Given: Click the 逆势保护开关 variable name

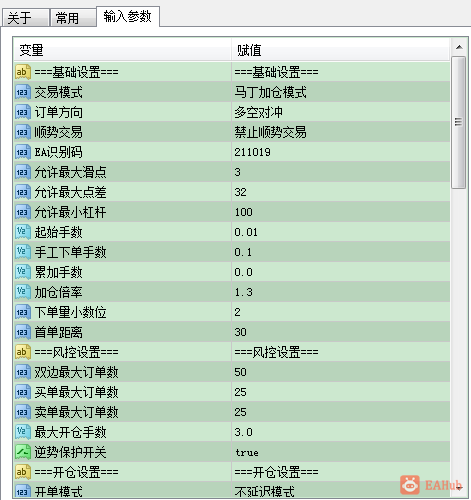Looking at the screenshot, I should click(x=70, y=452).
